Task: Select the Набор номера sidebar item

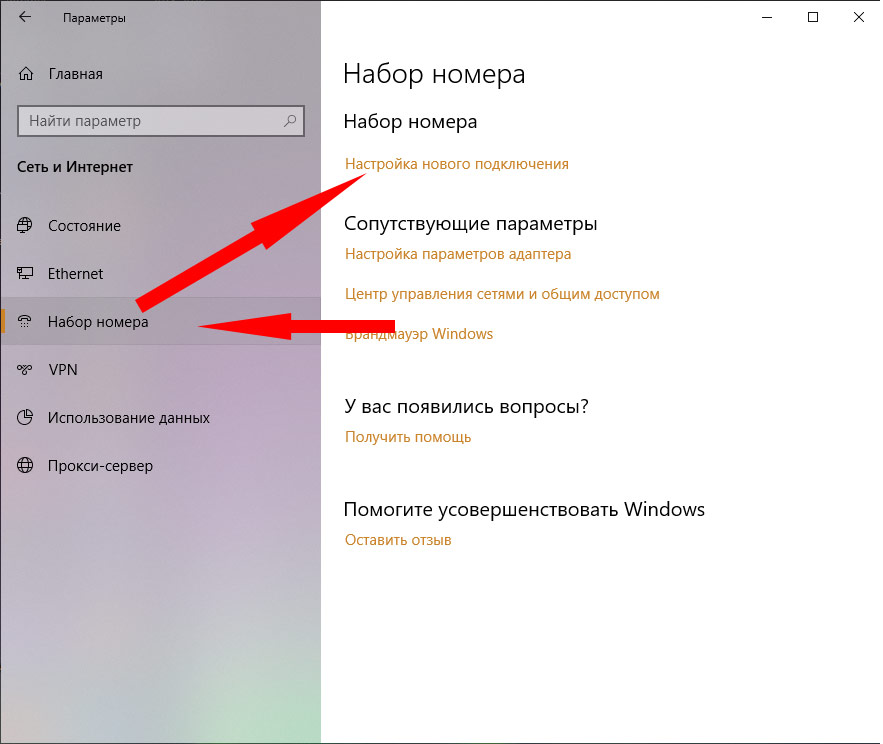Action: (x=160, y=322)
